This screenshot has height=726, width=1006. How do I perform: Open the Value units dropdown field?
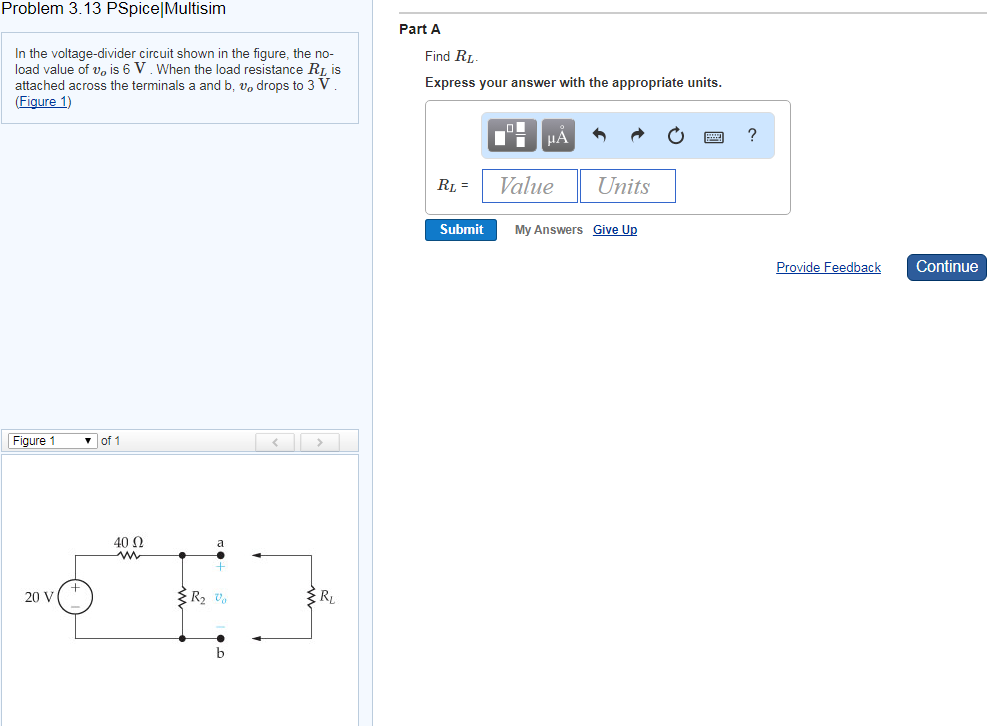pyautogui.click(x=529, y=186)
